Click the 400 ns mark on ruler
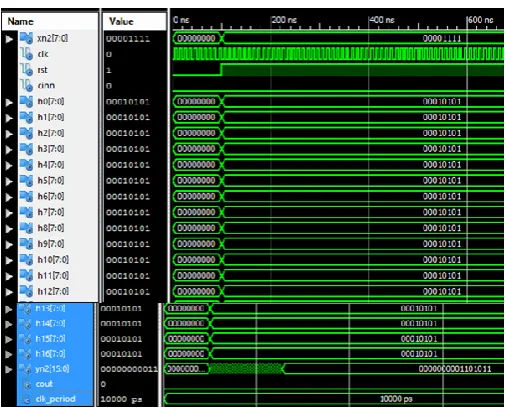 tap(382, 20)
